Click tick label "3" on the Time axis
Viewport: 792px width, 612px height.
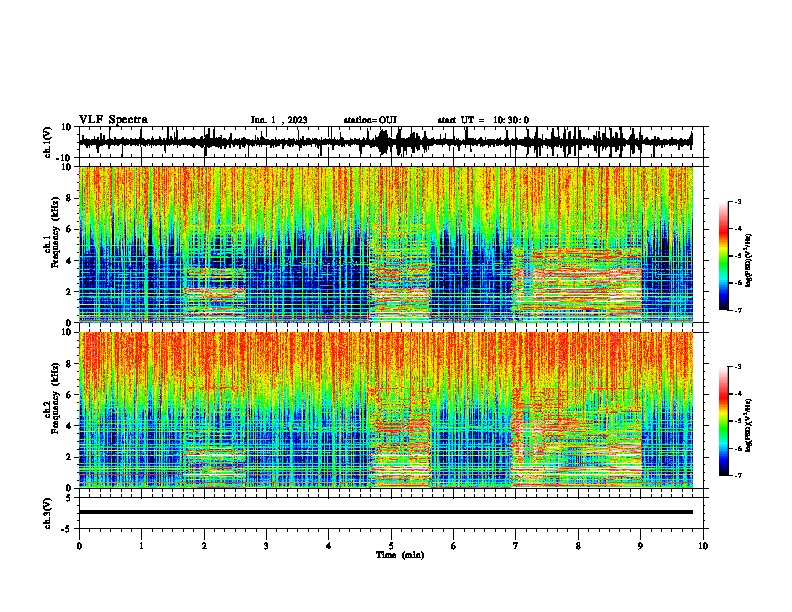pos(266,546)
